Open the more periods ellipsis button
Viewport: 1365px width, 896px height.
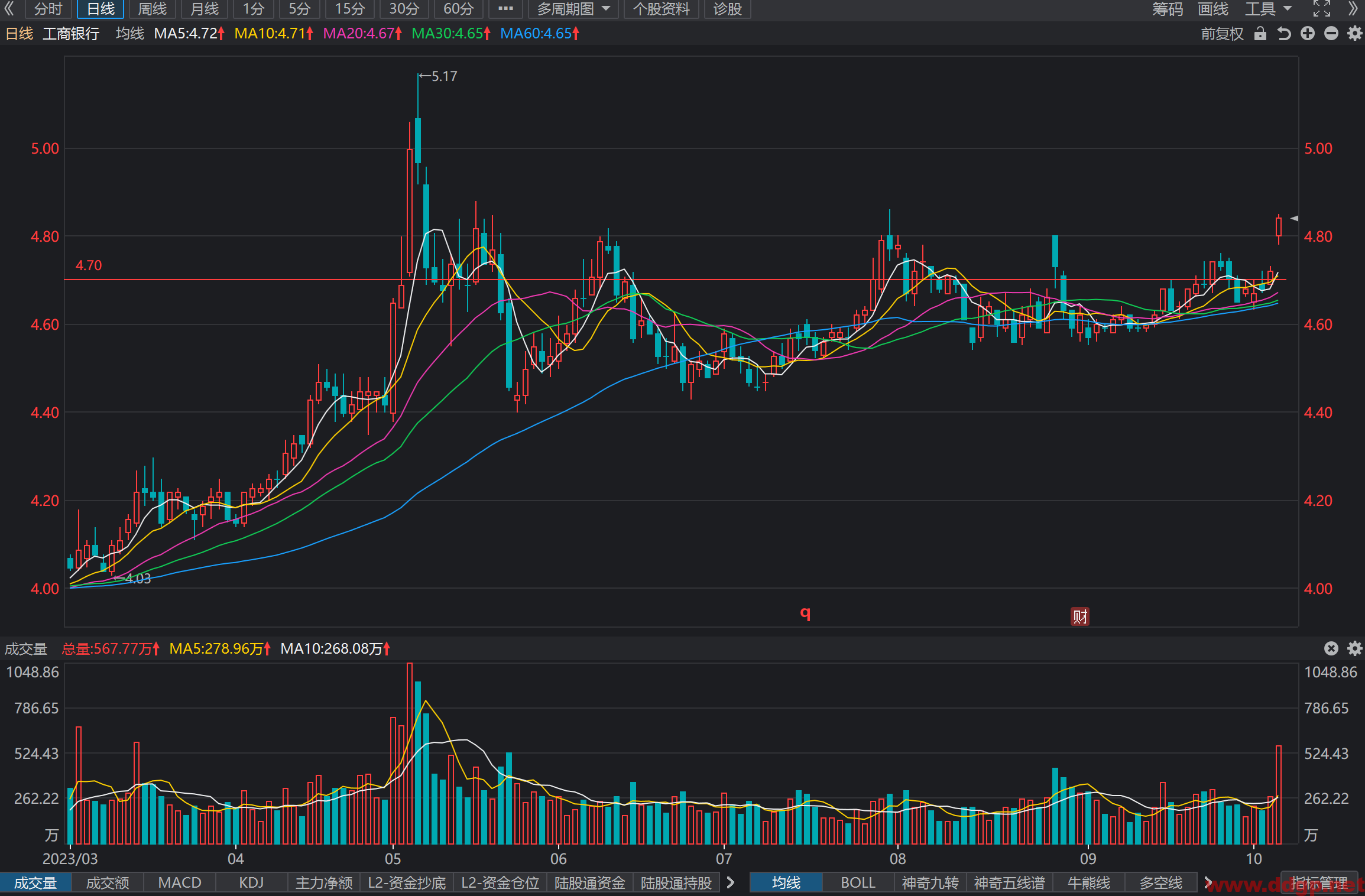pyautogui.click(x=505, y=9)
